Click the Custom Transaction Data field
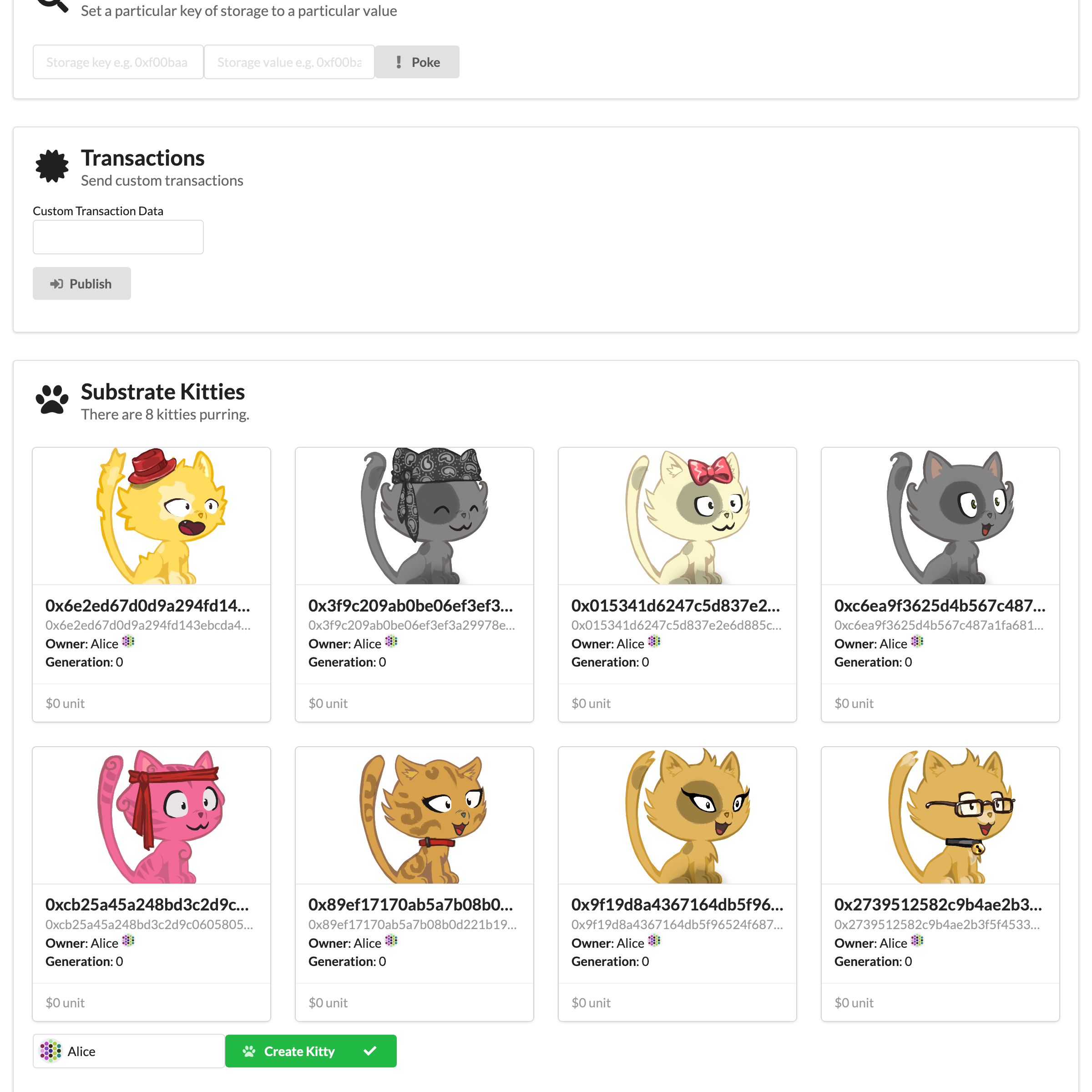 click(118, 237)
